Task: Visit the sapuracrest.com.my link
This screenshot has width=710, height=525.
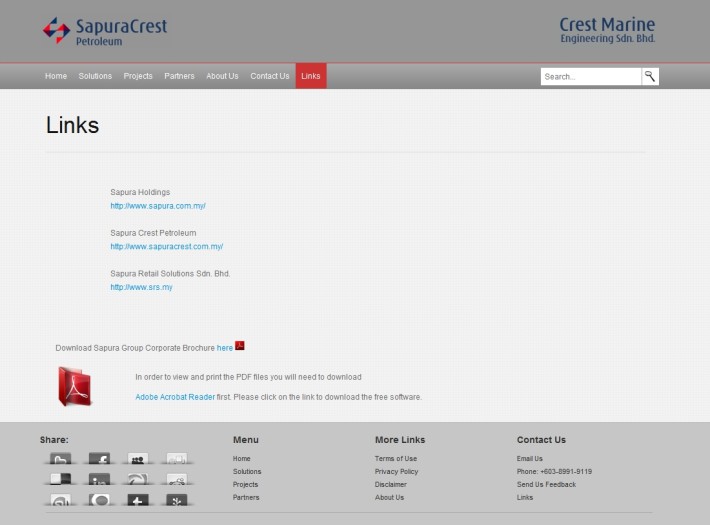Action: [166, 246]
